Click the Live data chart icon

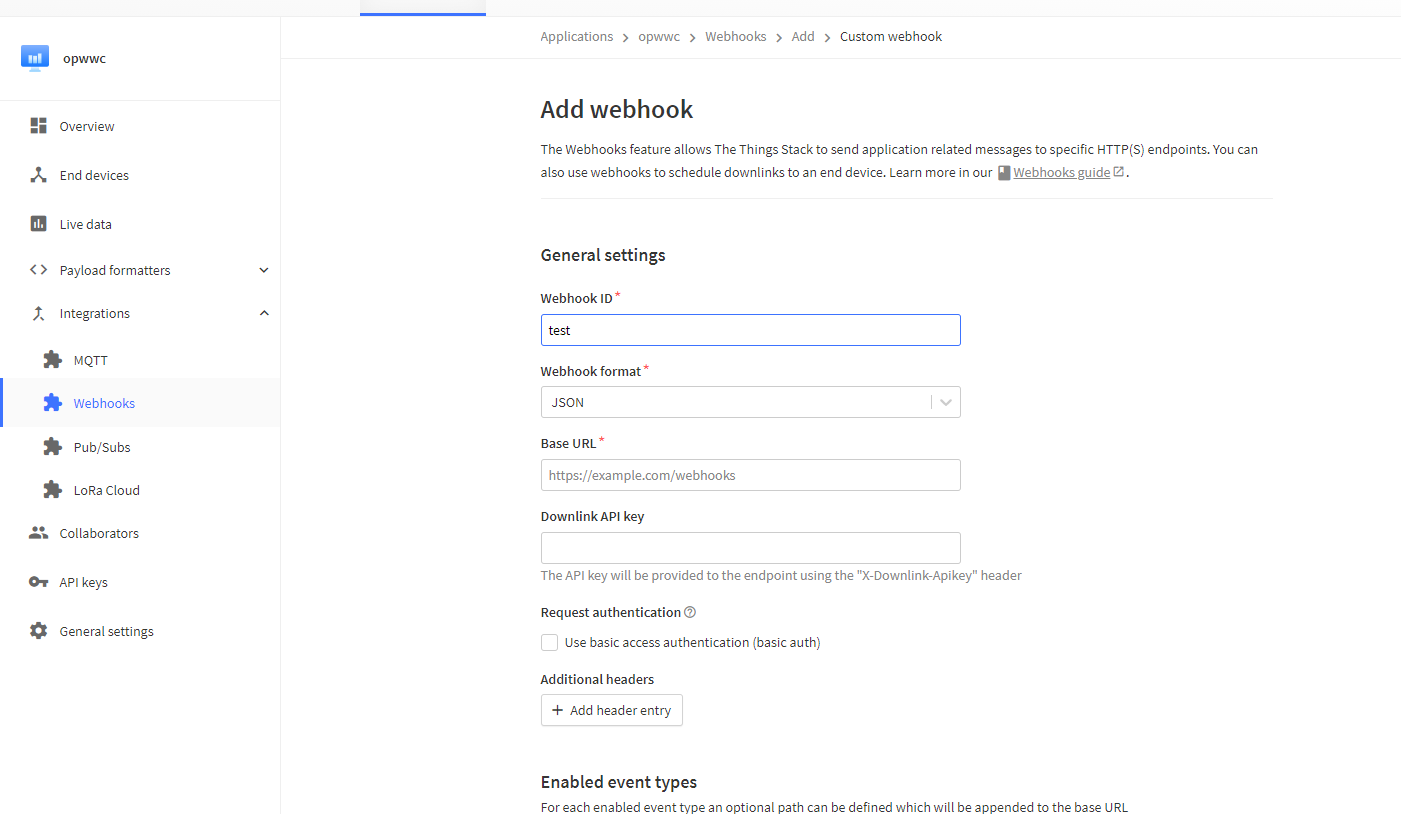coord(39,224)
